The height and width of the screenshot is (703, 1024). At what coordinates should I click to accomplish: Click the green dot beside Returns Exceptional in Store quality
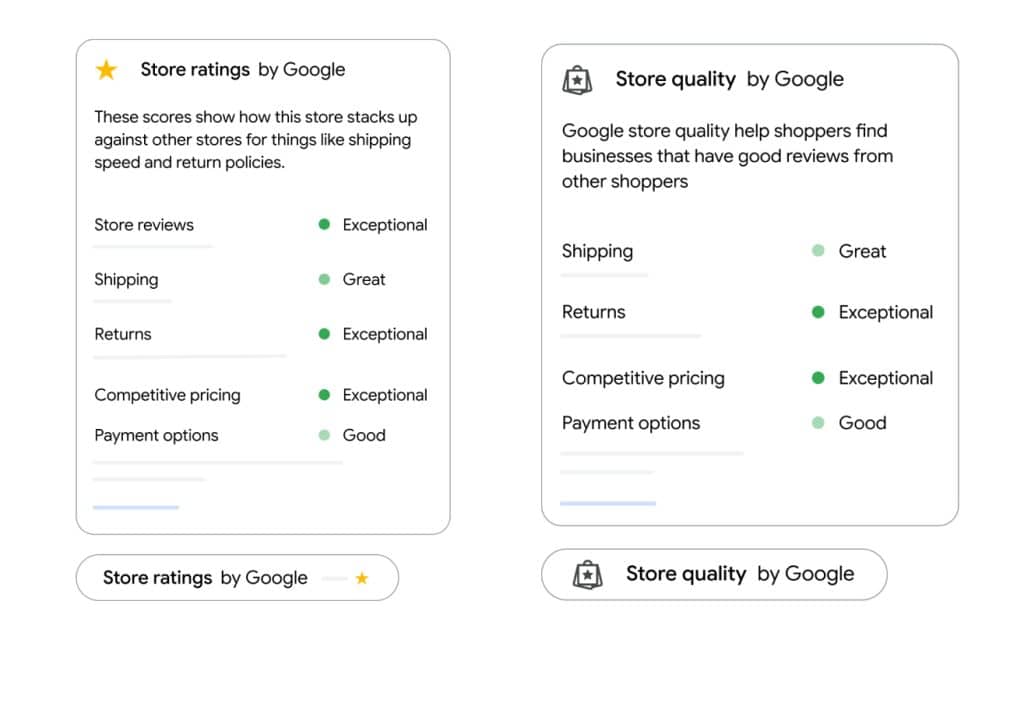(x=818, y=312)
